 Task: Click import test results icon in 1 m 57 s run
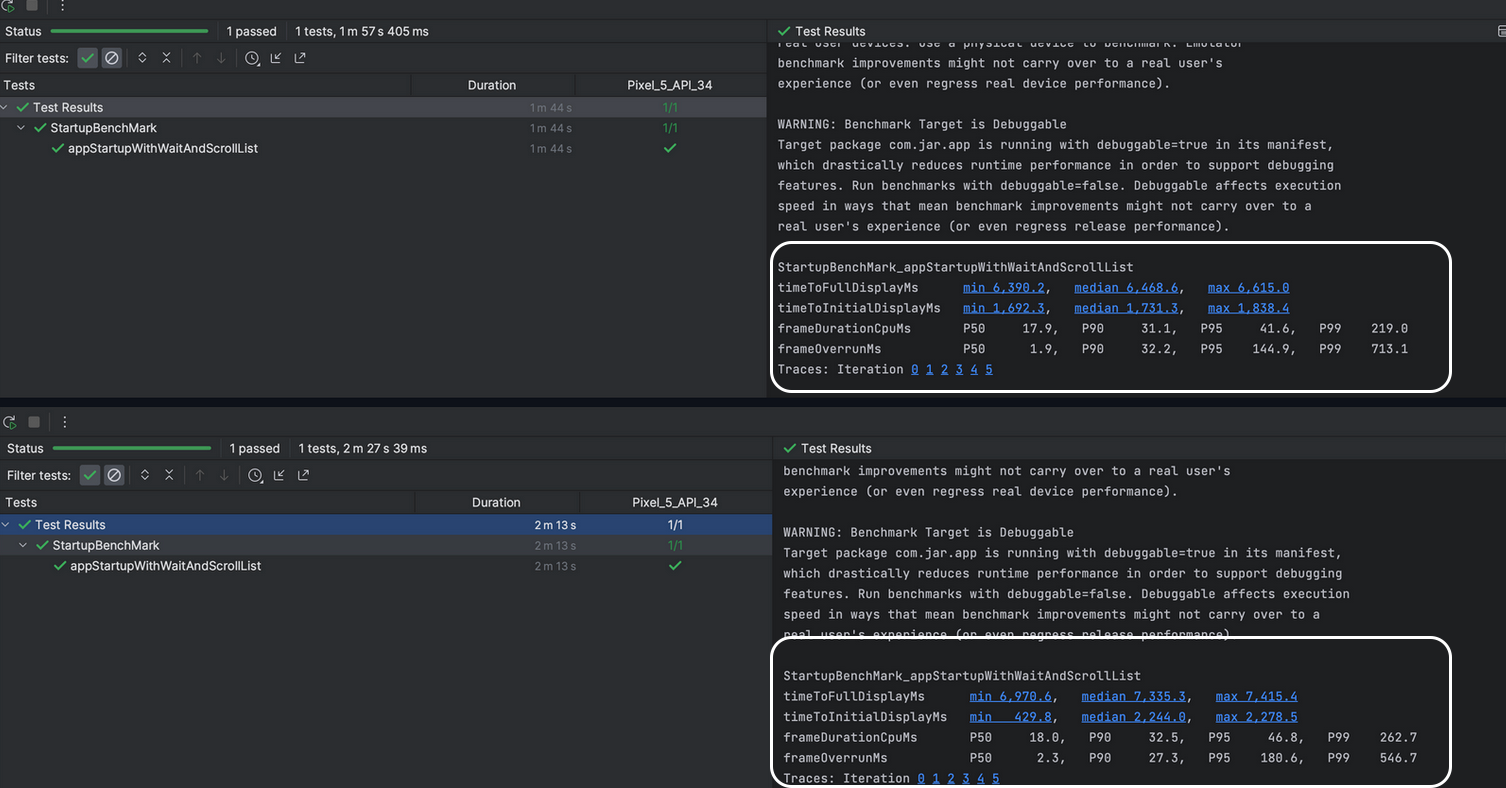pyautogui.click(x=277, y=58)
